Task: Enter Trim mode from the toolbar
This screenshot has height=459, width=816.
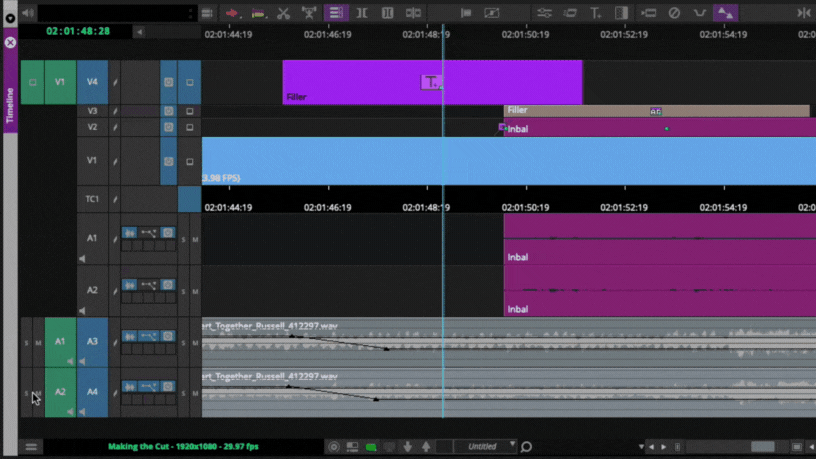Action: point(362,13)
